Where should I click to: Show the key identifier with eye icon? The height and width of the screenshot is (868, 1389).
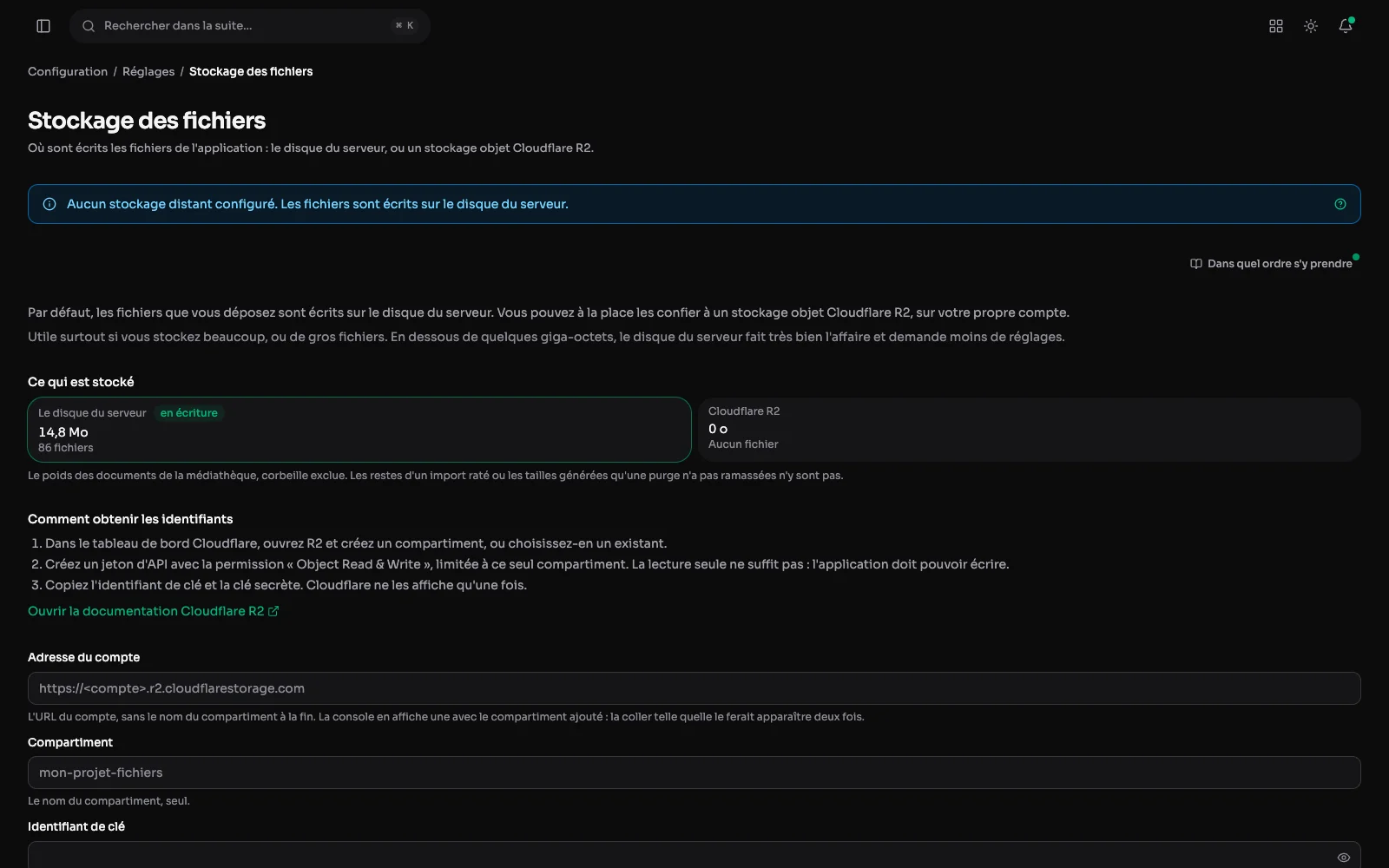click(1344, 858)
